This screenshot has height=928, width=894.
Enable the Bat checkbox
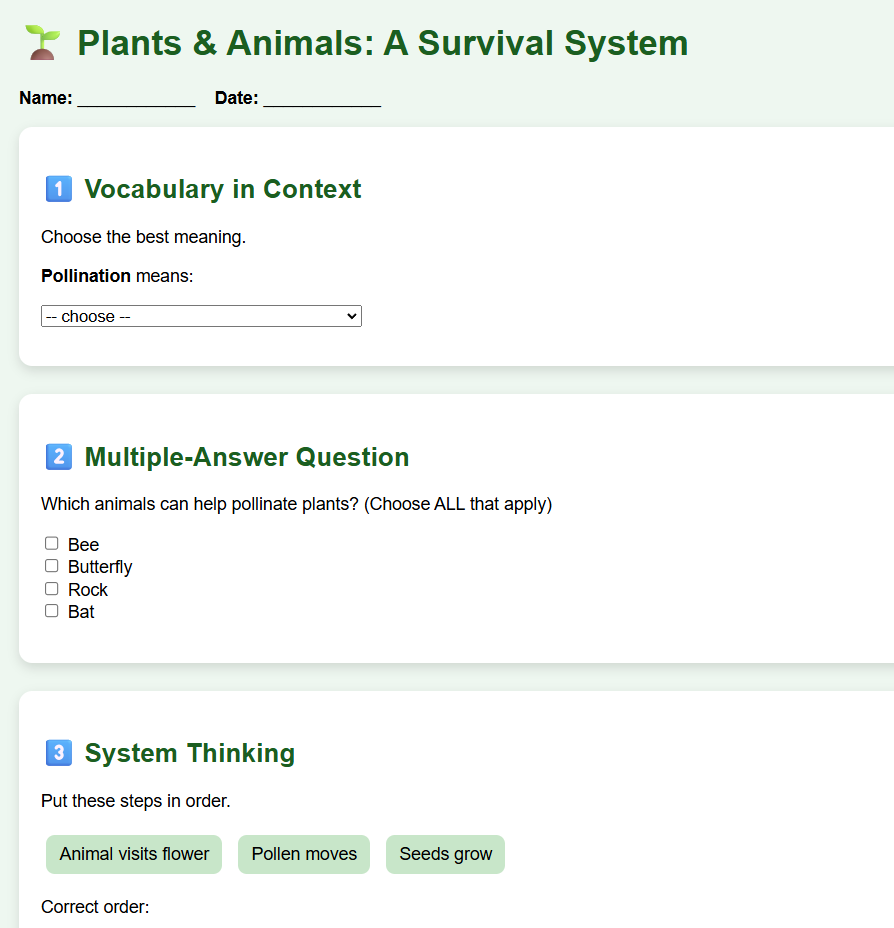tap(52, 611)
